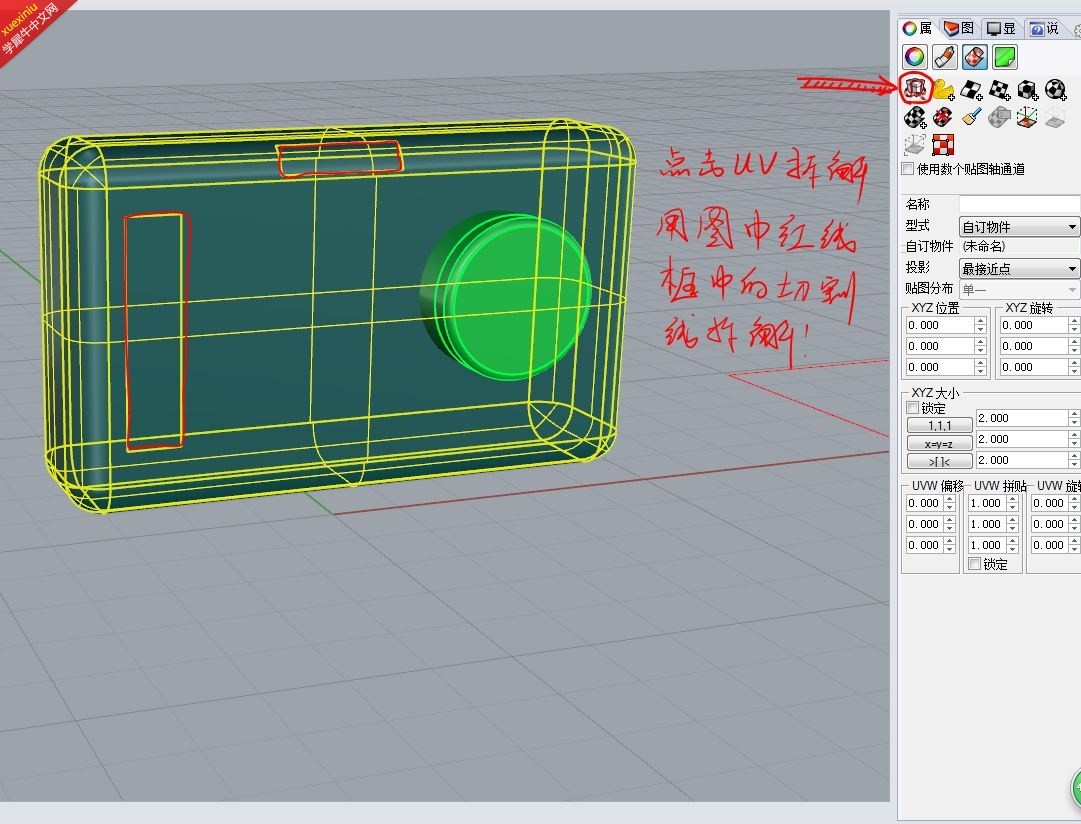Increase U in UVW 偏移 with up arrow
The height and width of the screenshot is (824, 1081).
tap(949, 499)
